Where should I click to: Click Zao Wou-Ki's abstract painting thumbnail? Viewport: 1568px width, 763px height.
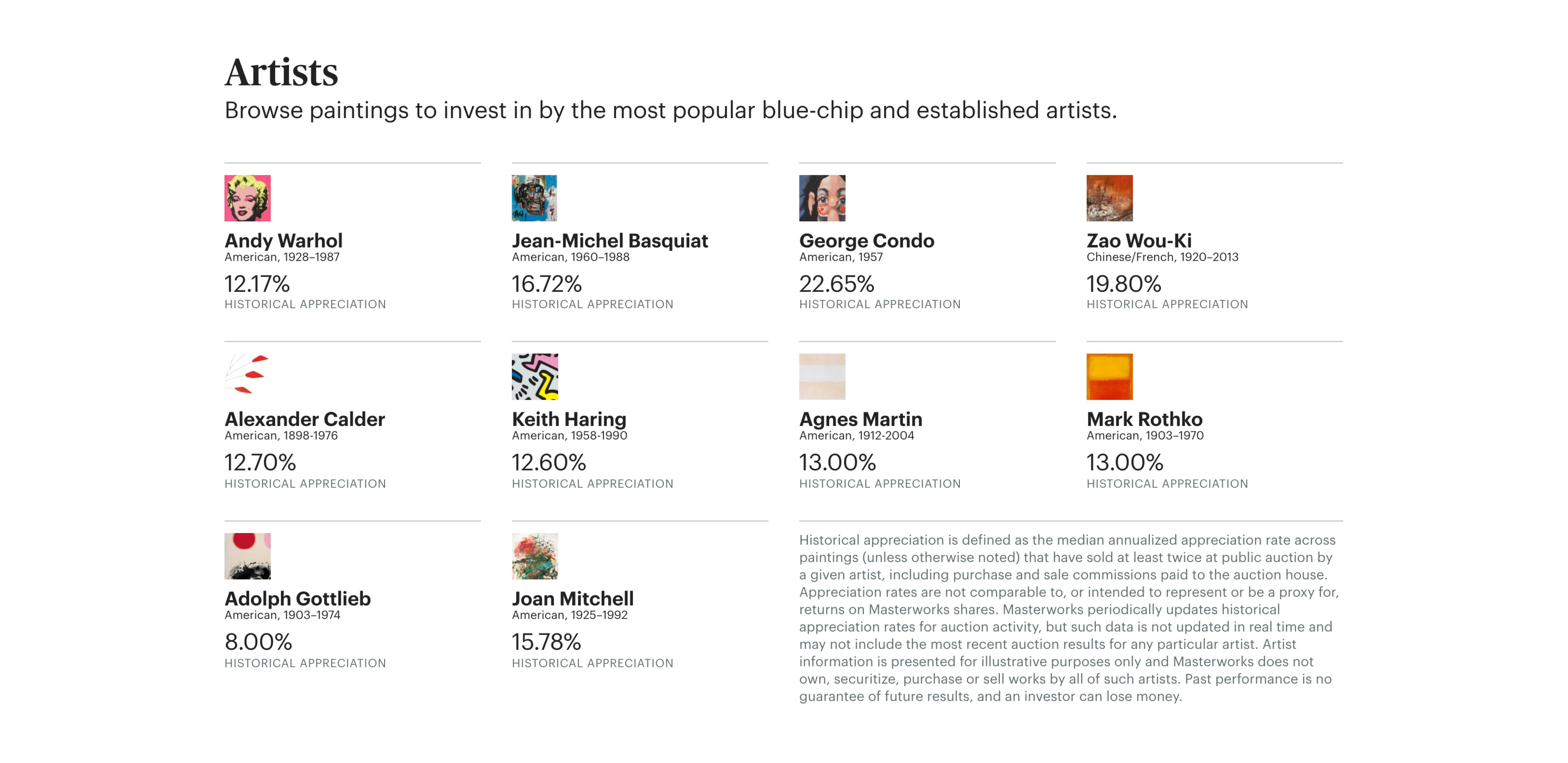[x=1109, y=198]
